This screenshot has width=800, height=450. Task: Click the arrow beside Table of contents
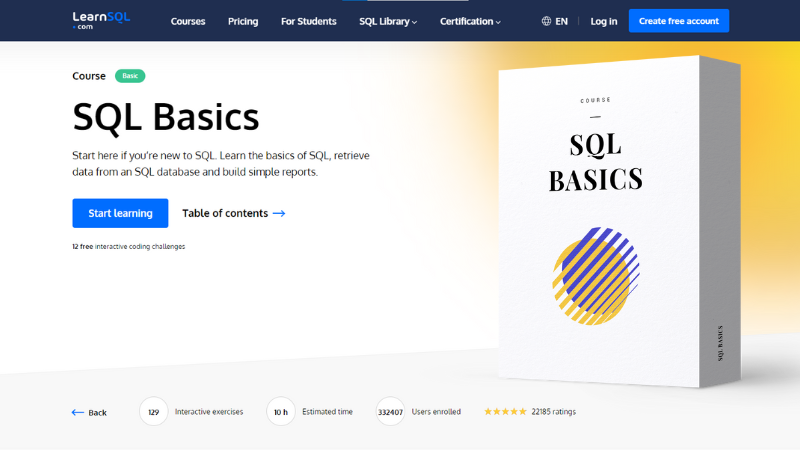click(x=279, y=213)
